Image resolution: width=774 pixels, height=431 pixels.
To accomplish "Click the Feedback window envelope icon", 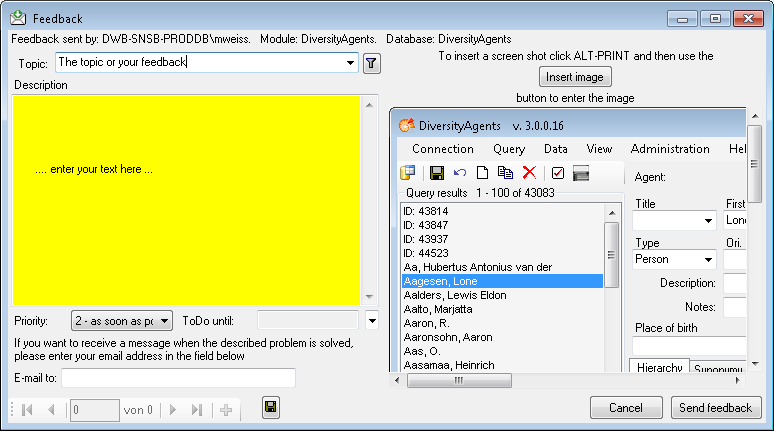I will pos(18,18).
